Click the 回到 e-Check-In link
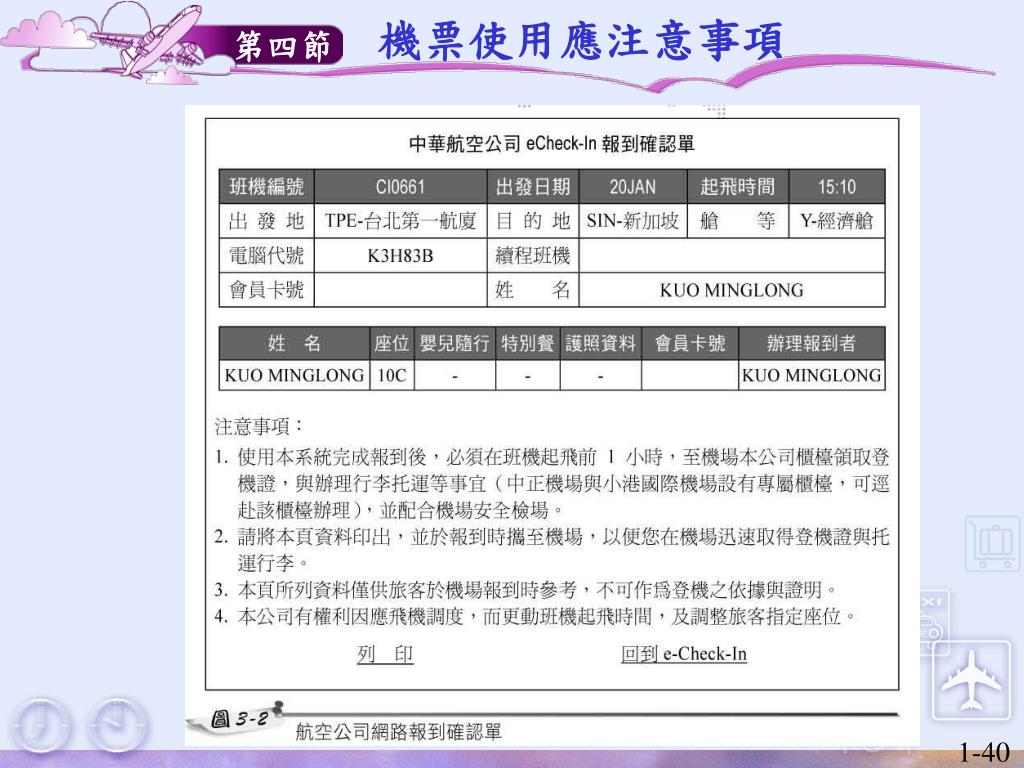The image size is (1024, 768). [684, 654]
